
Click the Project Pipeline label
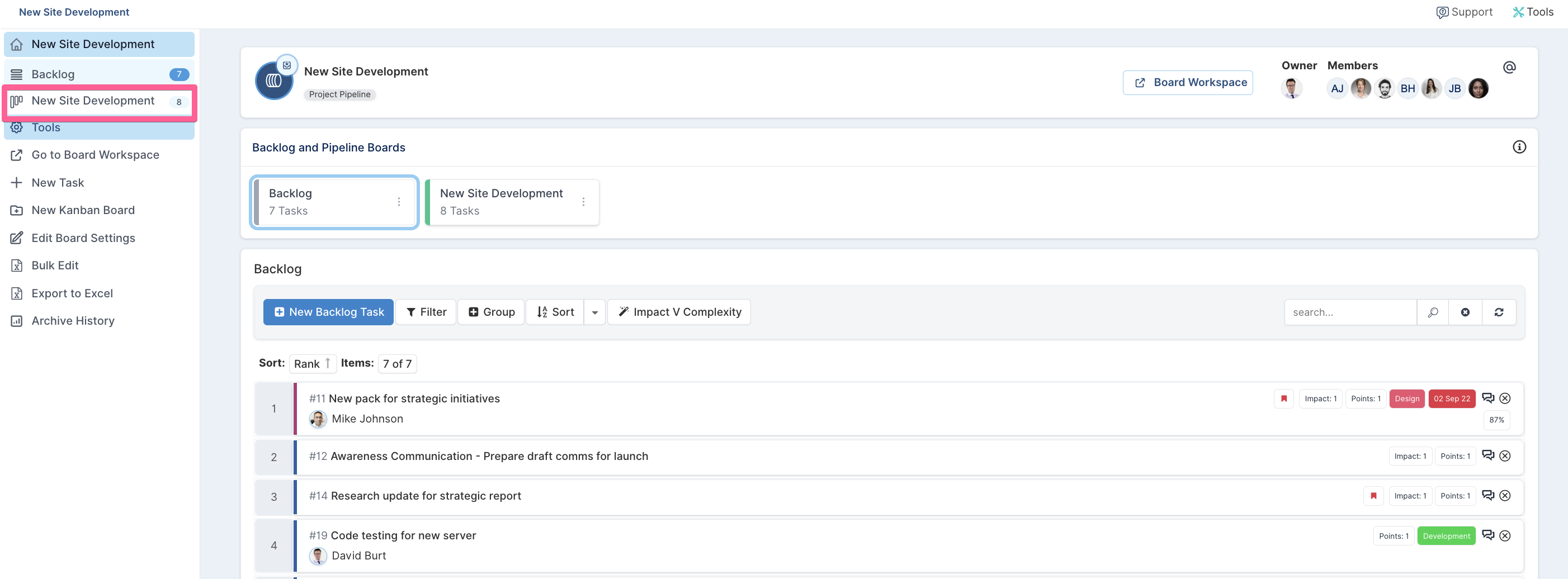(x=339, y=95)
